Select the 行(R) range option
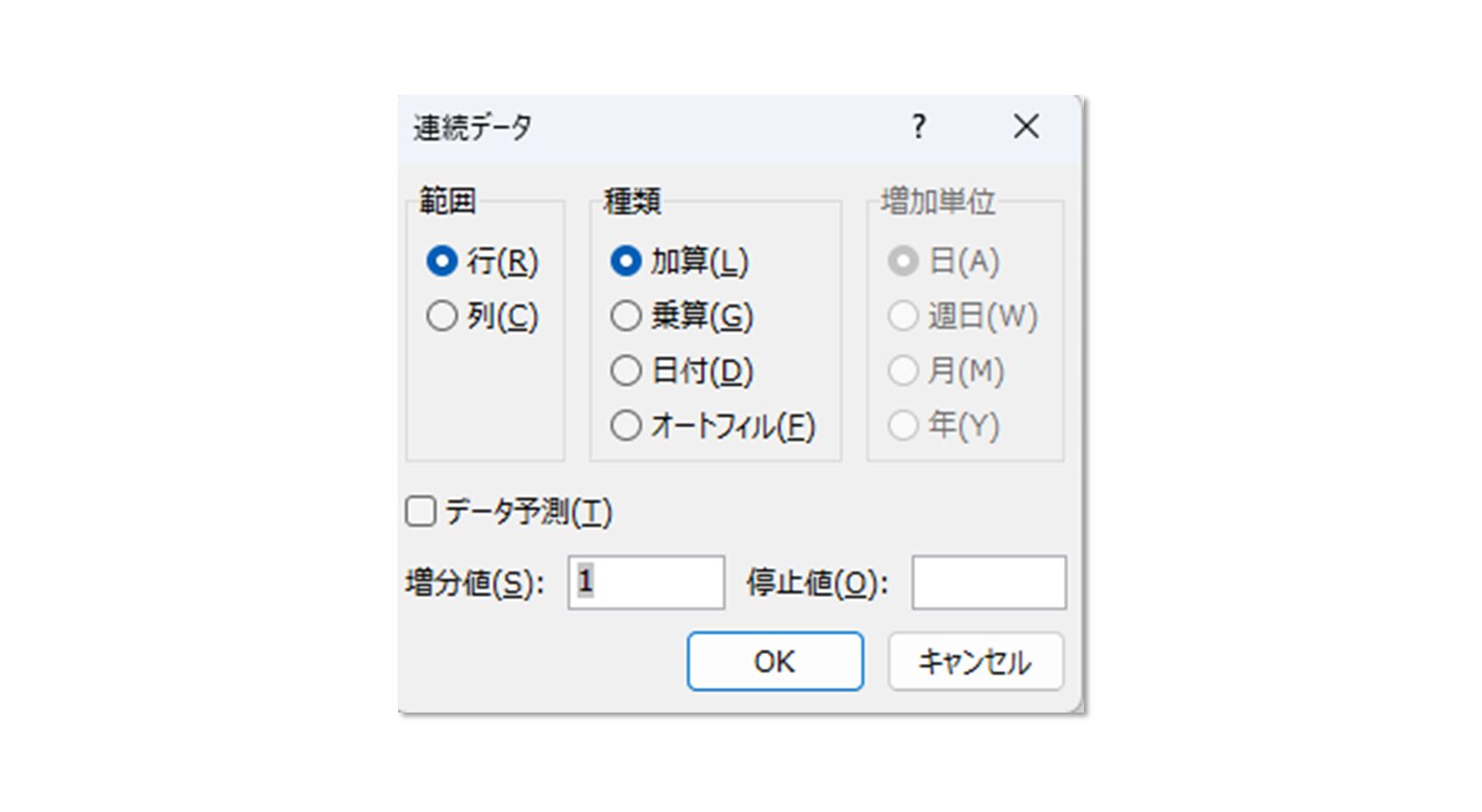 pos(442,261)
